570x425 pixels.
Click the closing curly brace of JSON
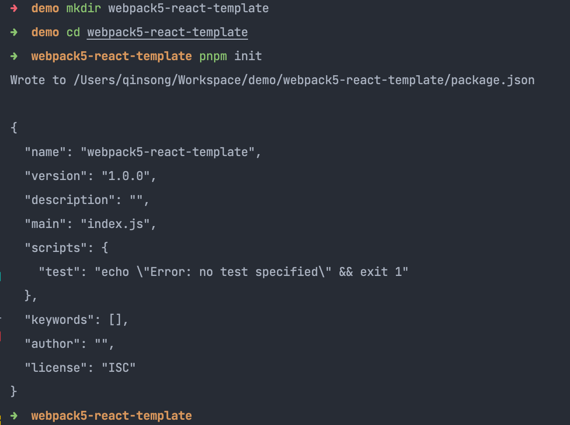pos(14,392)
